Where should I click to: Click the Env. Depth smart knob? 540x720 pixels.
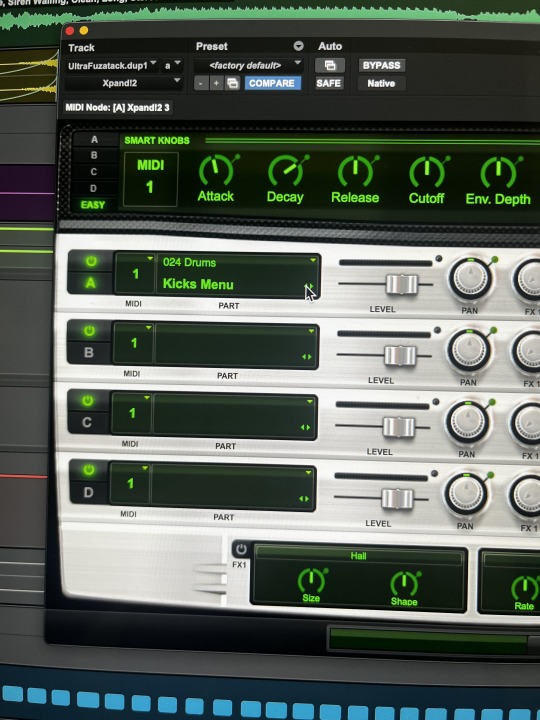tap(498, 172)
